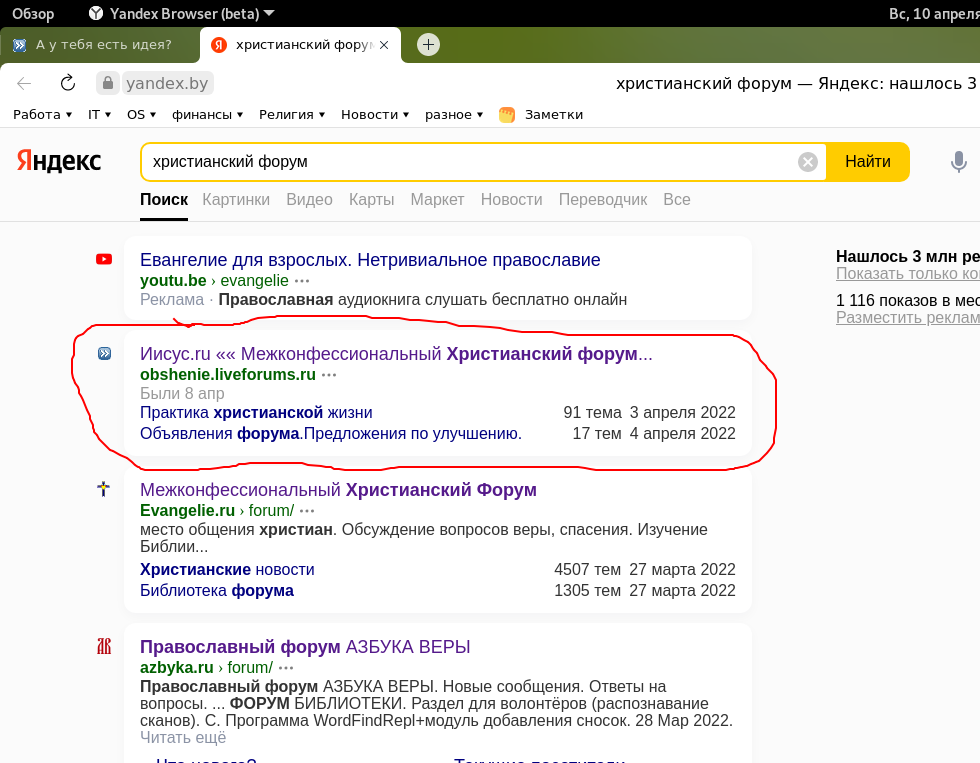The width and height of the screenshot is (980, 763).
Task: Switch to Картинки search tab
Action: click(236, 199)
